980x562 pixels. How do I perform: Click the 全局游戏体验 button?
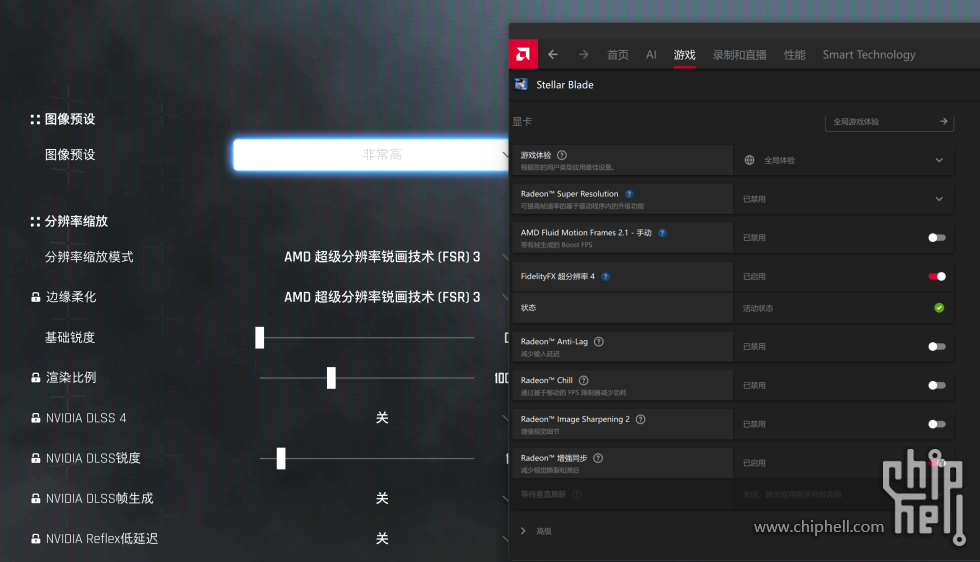[889, 122]
